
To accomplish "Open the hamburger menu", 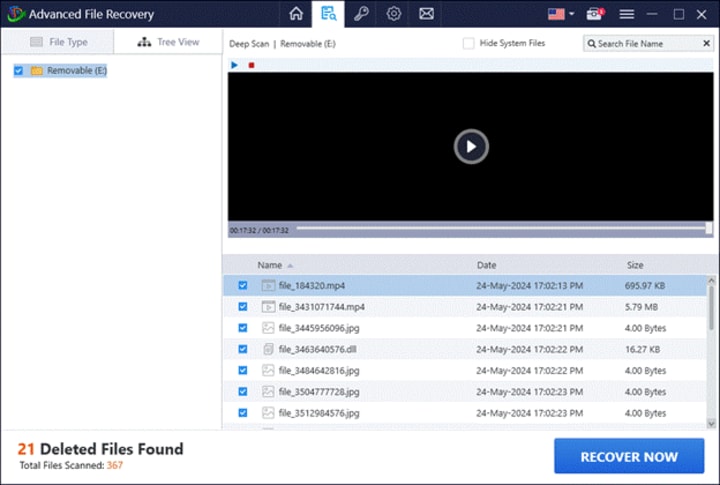I will pyautogui.click(x=626, y=14).
